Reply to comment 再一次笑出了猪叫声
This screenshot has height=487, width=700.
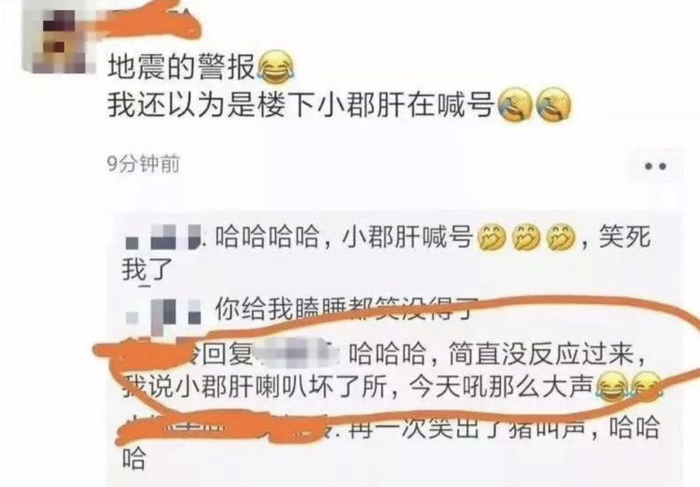pos(388,442)
